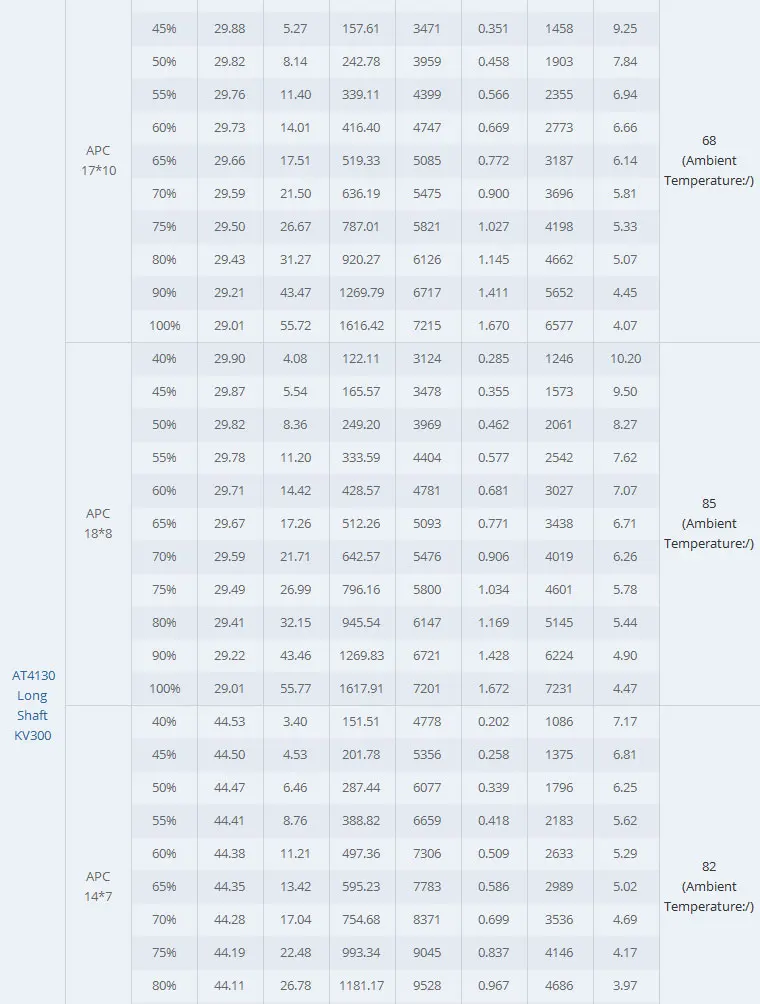760x1004 pixels.
Task: Select the 44.53 voltage cell
Action: click(x=230, y=721)
